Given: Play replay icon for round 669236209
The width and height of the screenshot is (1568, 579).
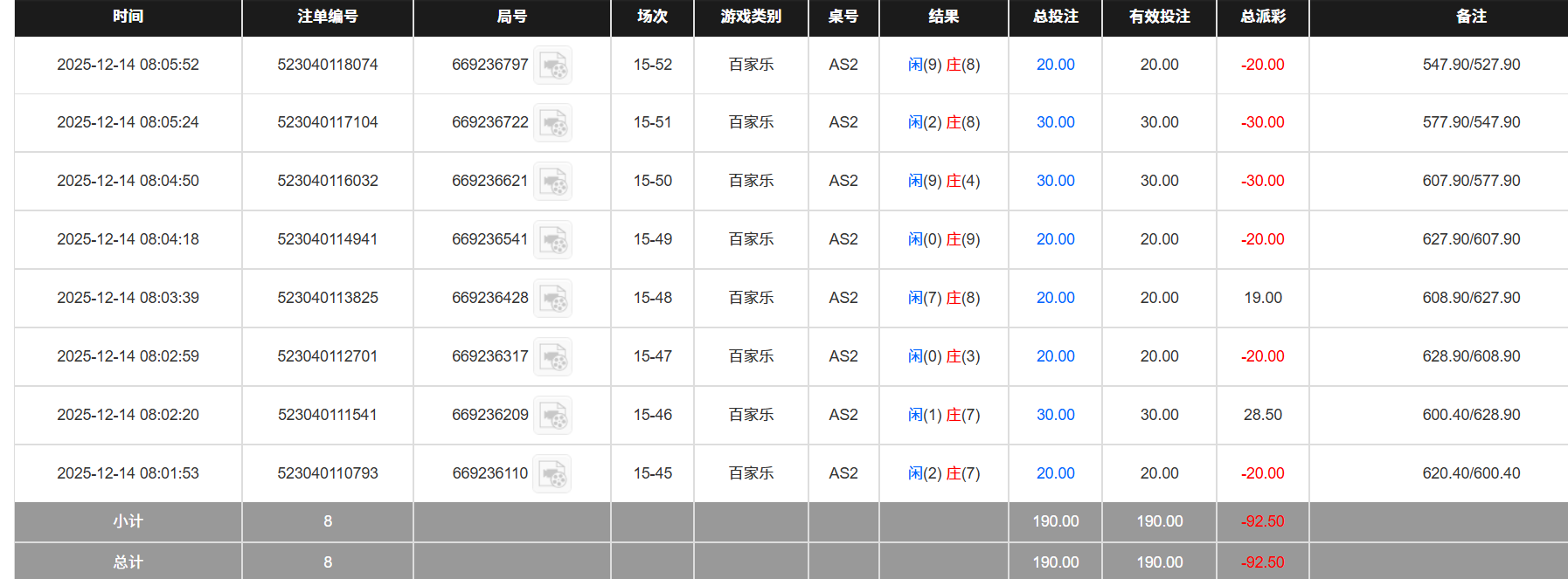Looking at the screenshot, I should pos(552,416).
